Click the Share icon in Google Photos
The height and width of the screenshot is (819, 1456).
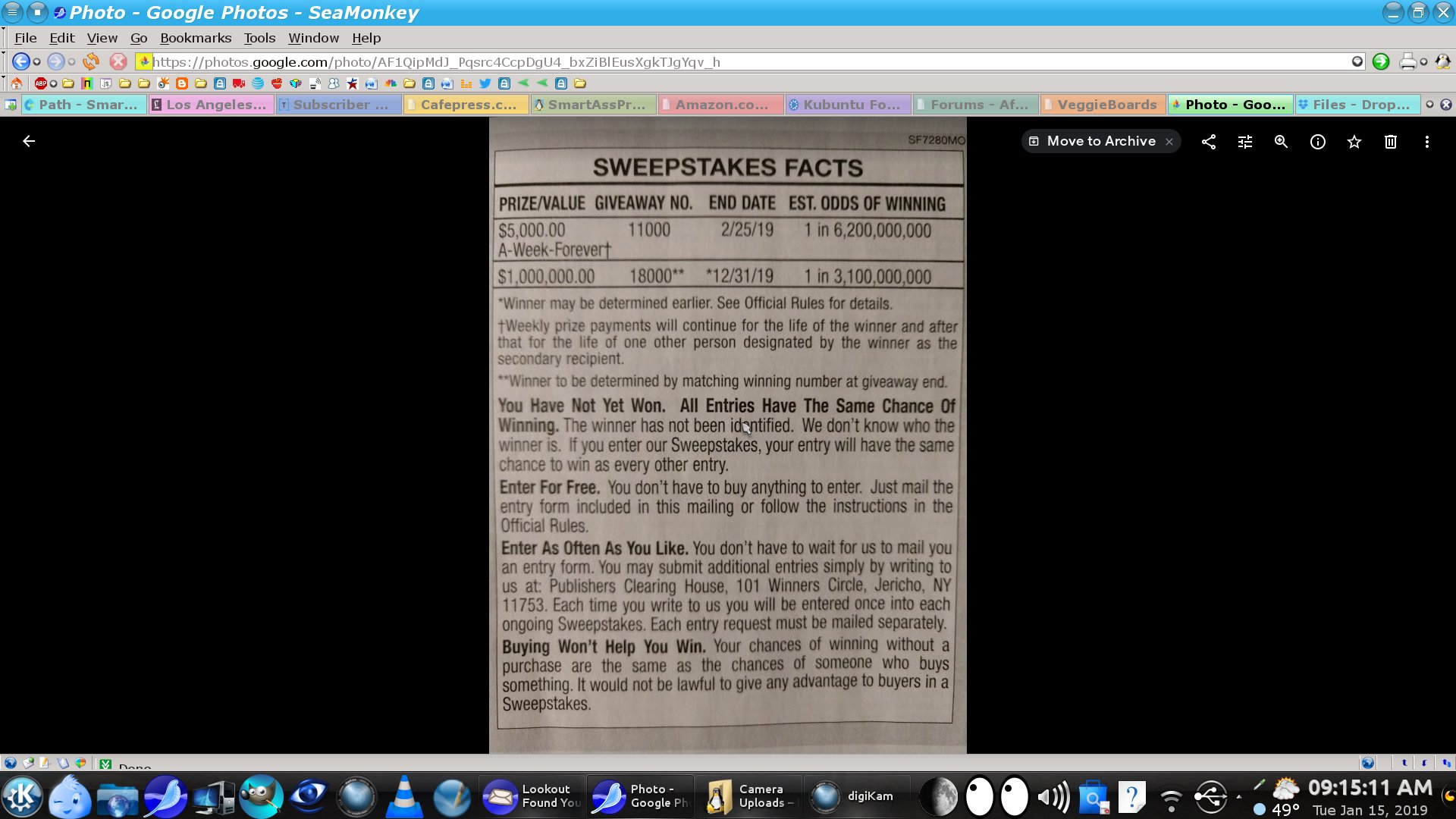(1209, 142)
